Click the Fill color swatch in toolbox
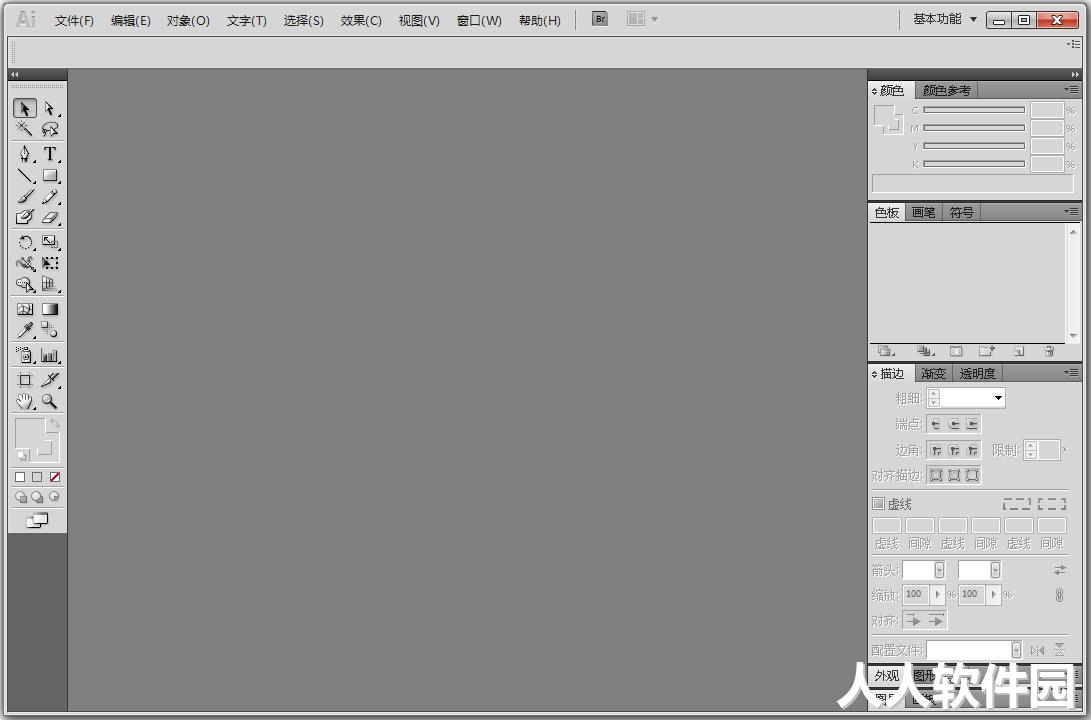 click(29, 433)
